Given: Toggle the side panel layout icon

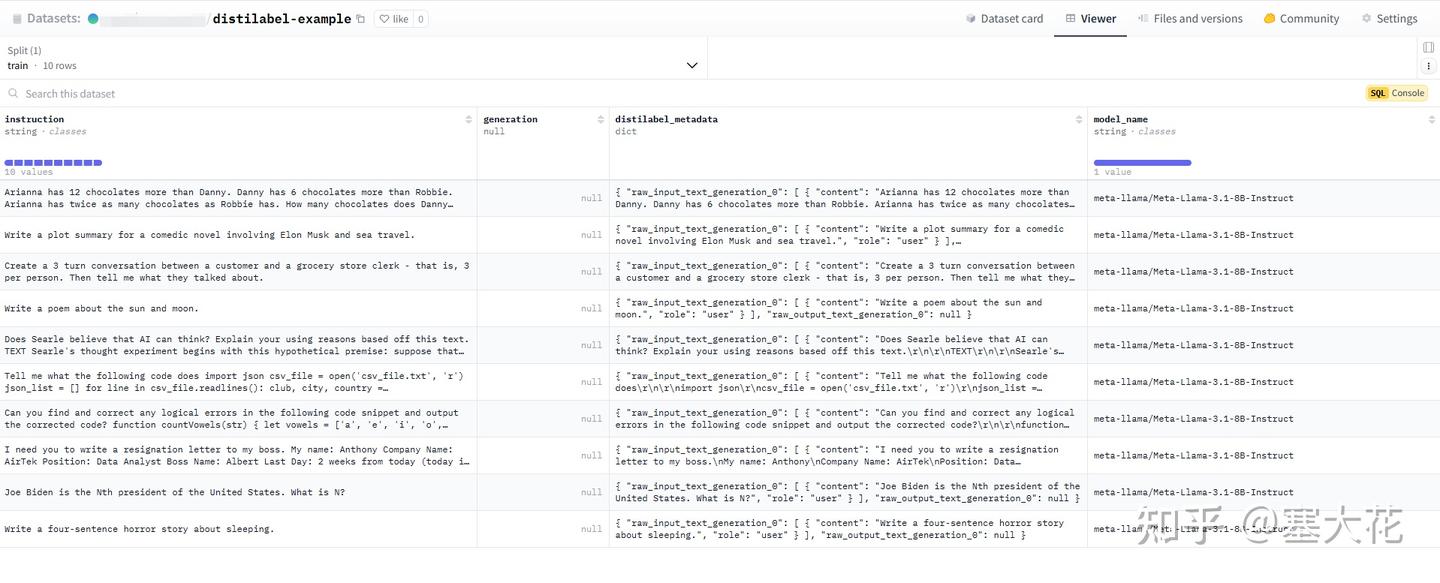Looking at the screenshot, I should (x=1428, y=47).
